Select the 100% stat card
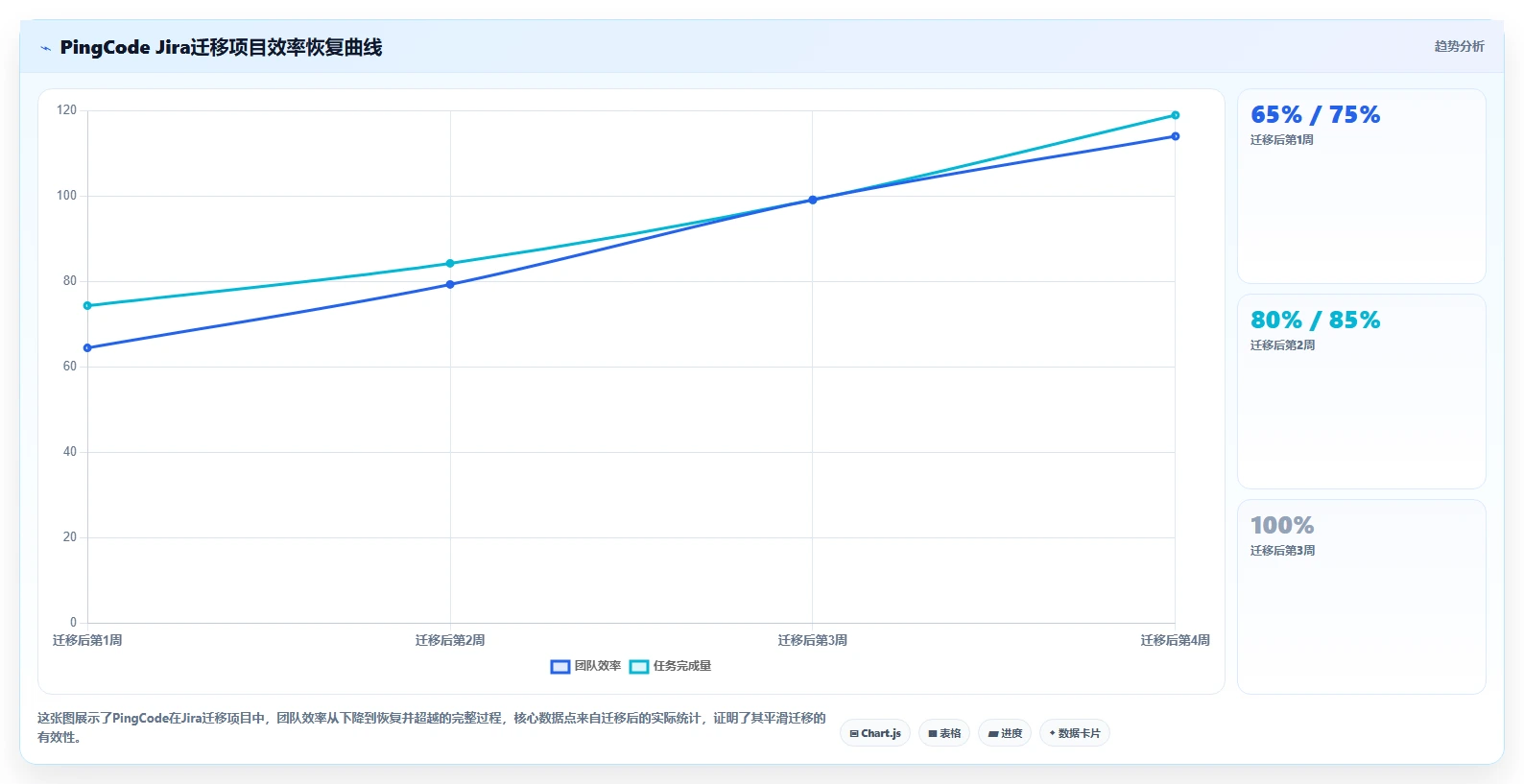1524x784 pixels. click(1361, 596)
